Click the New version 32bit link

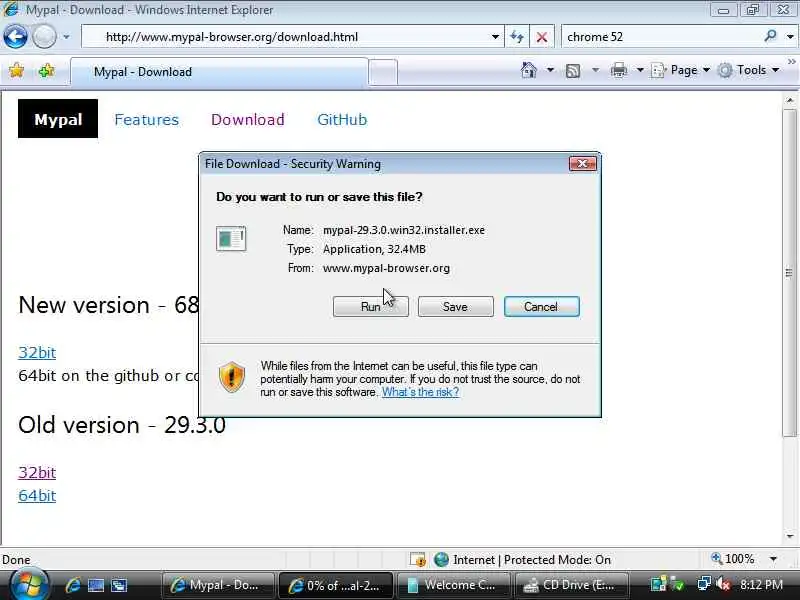[37, 353]
